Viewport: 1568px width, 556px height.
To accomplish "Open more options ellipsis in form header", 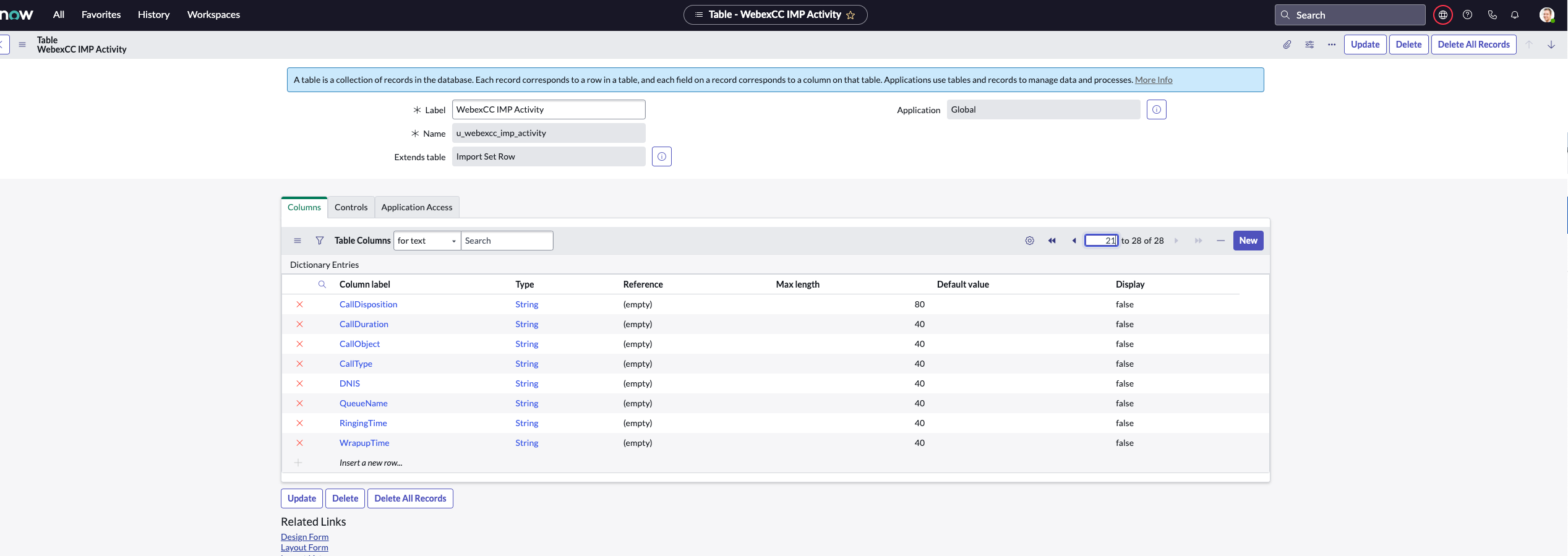I will pyautogui.click(x=1332, y=45).
